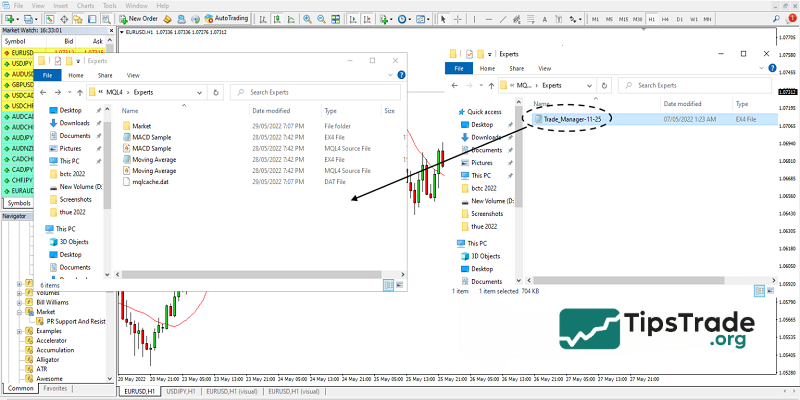Image resolution: width=800 pixels, height=400 pixels.
Task: Toggle details view in left Explorer
Action: point(388,285)
